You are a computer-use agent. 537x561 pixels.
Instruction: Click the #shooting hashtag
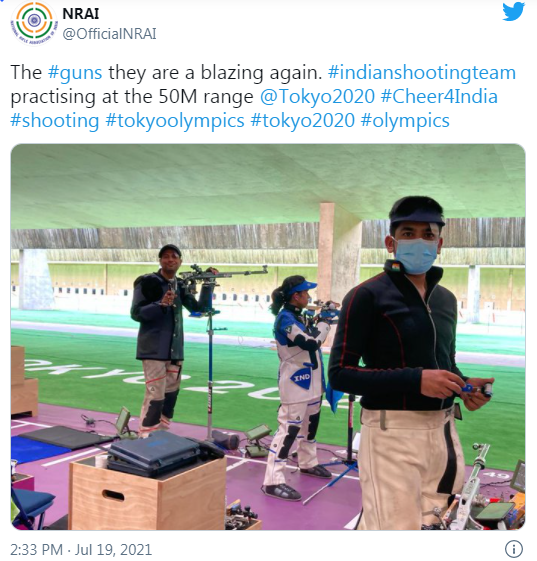coord(55,121)
